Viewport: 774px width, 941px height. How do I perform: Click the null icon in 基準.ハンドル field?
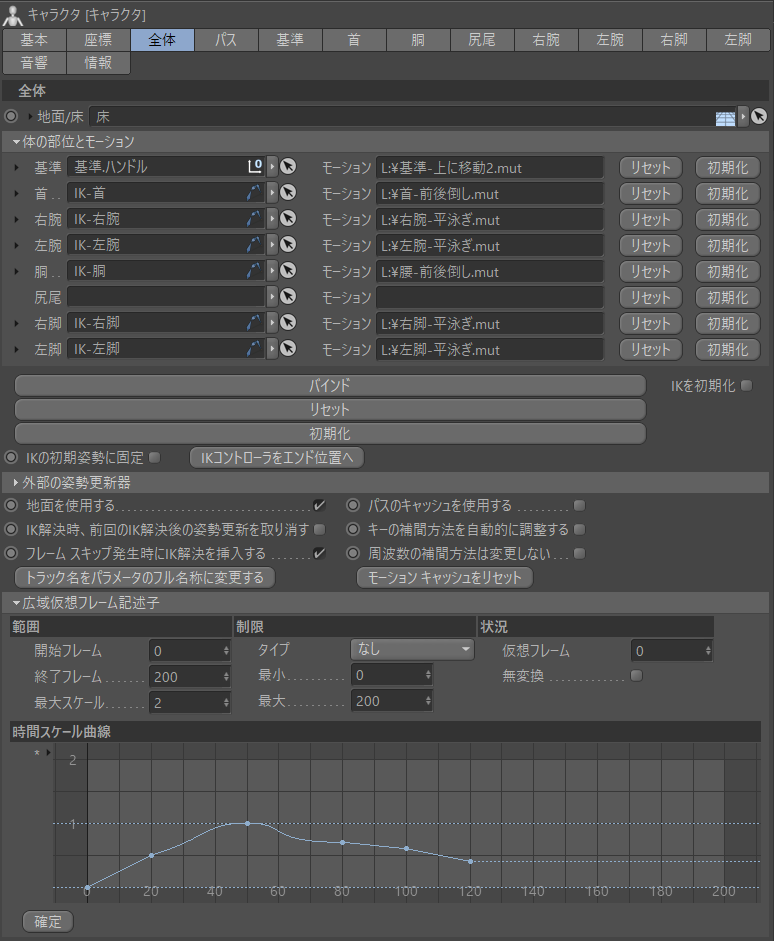(x=254, y=167)
